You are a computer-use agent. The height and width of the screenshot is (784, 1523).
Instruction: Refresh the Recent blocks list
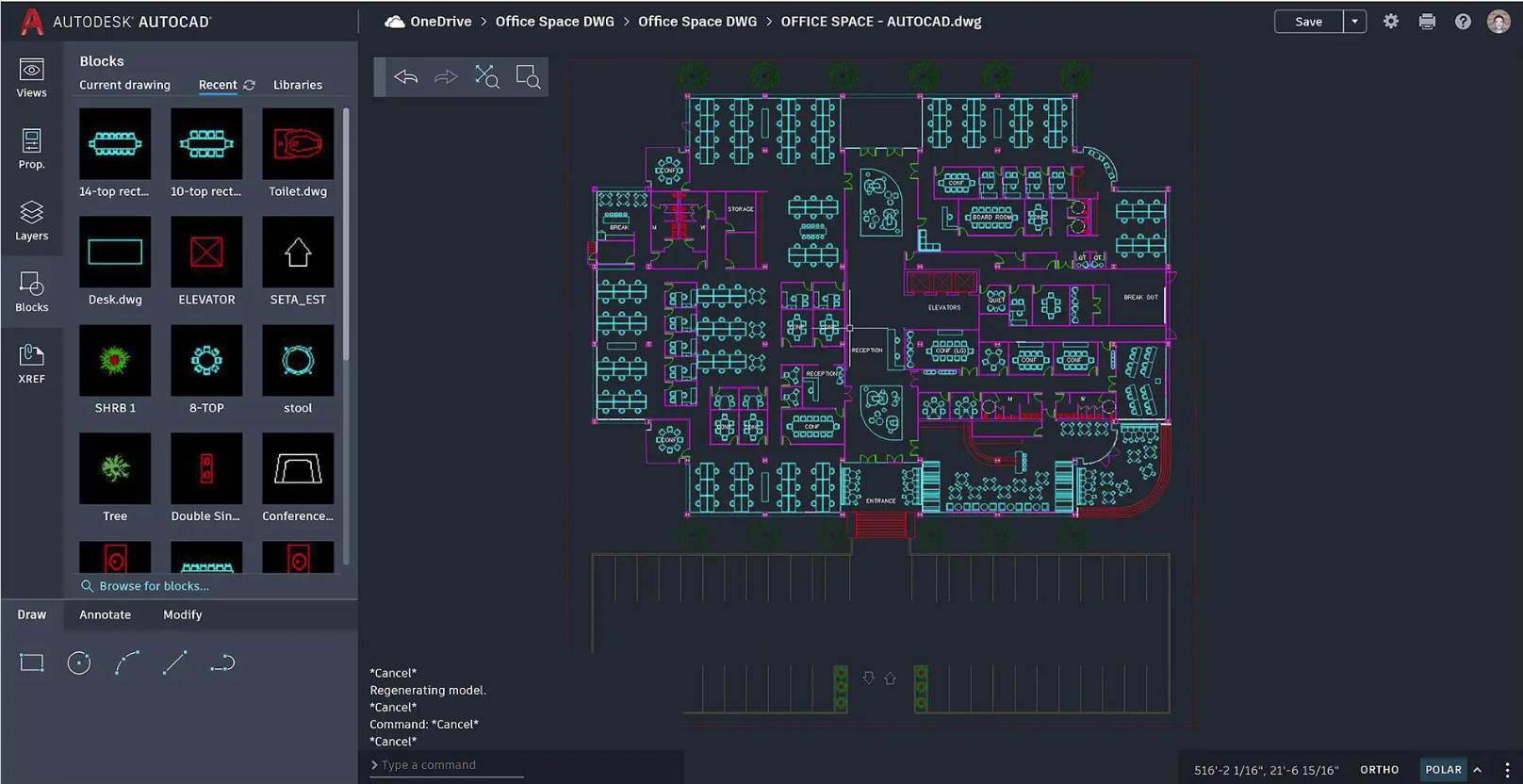click(250, 85)
